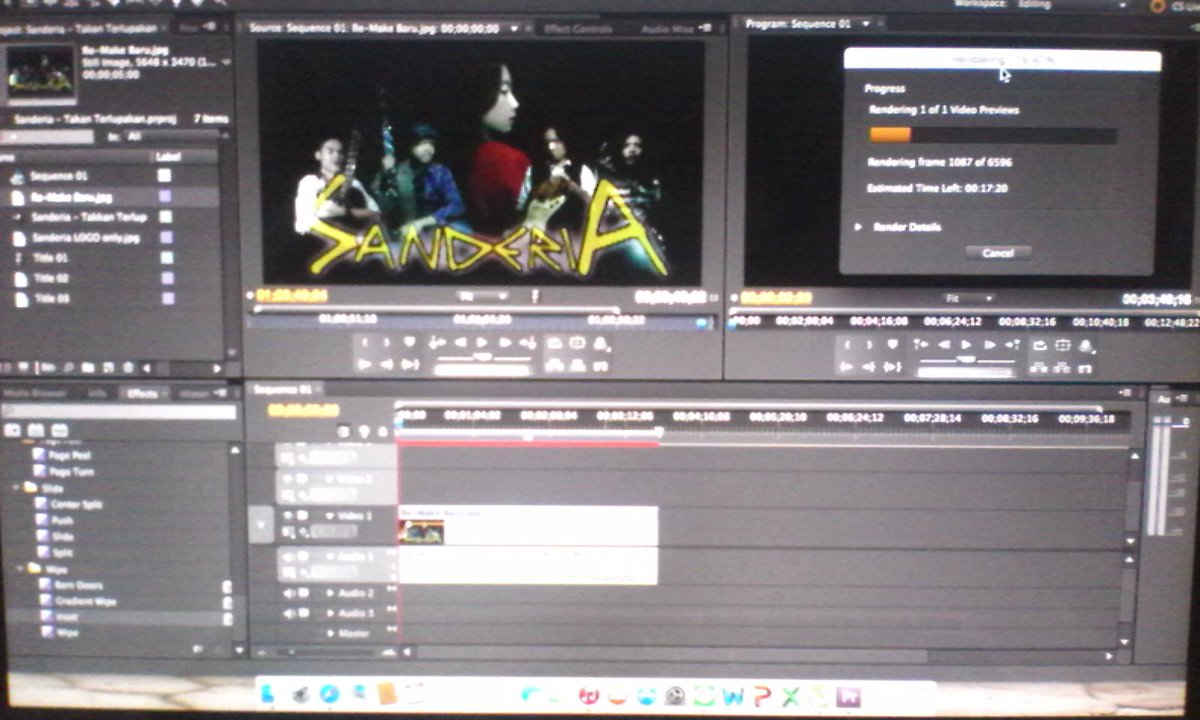The image size is (1200, 720).
Task: Step forward one frame in Program monitor
Action: coord(989,345)
